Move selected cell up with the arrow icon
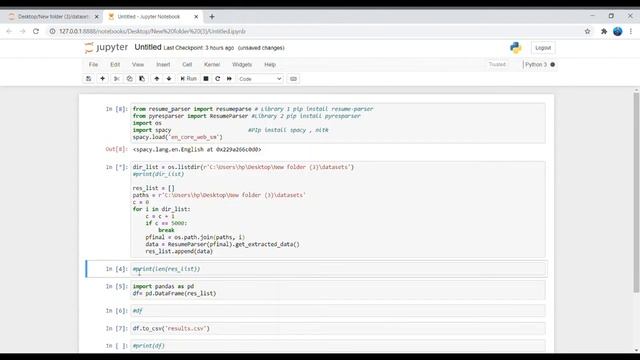This screenshot has width=640, height=360. [x=157, y=79]
